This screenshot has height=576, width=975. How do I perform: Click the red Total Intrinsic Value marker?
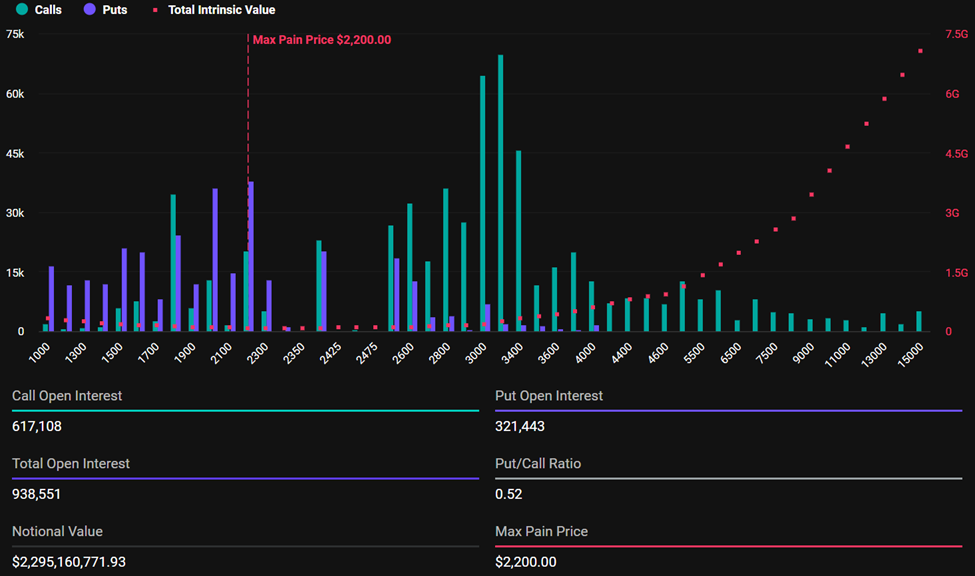coord(156,10)
